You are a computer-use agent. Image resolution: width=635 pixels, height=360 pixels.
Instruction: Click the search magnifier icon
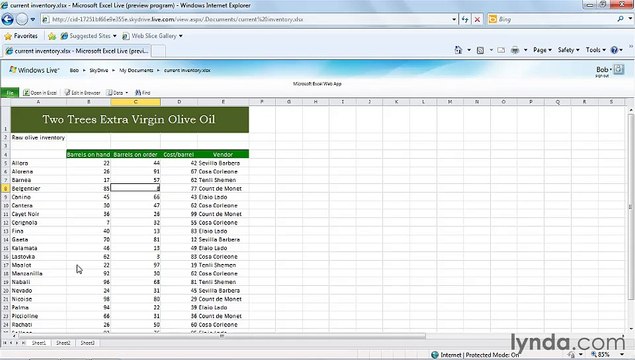[x=620, y=19]
